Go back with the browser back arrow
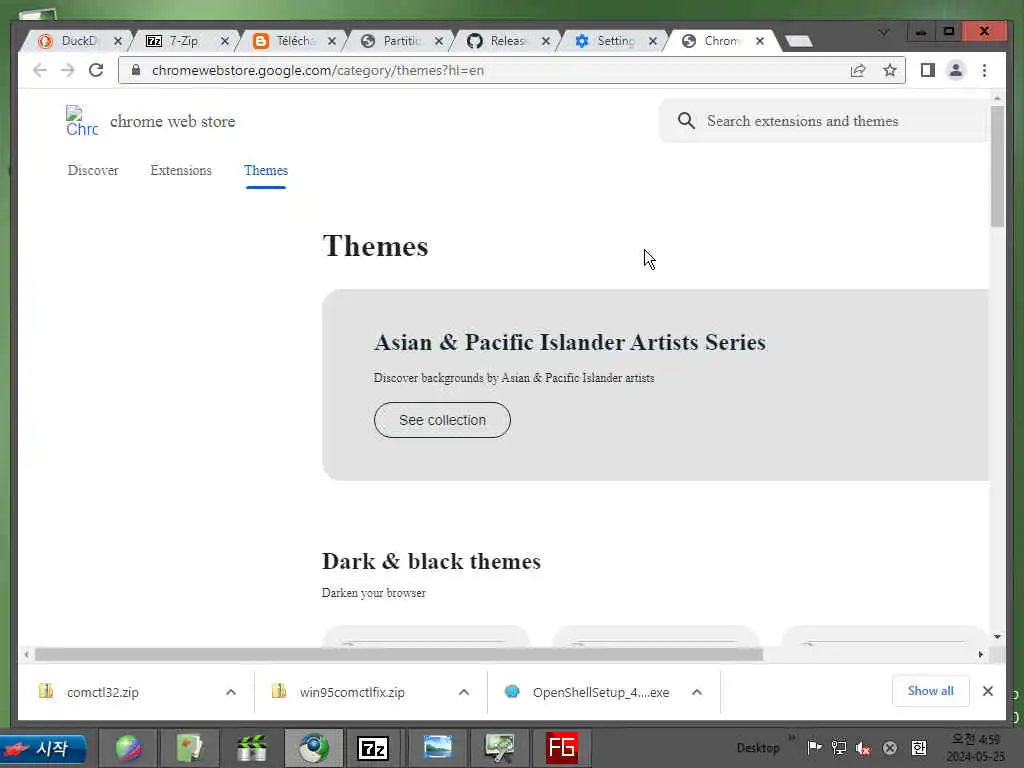 coord(40,71)
